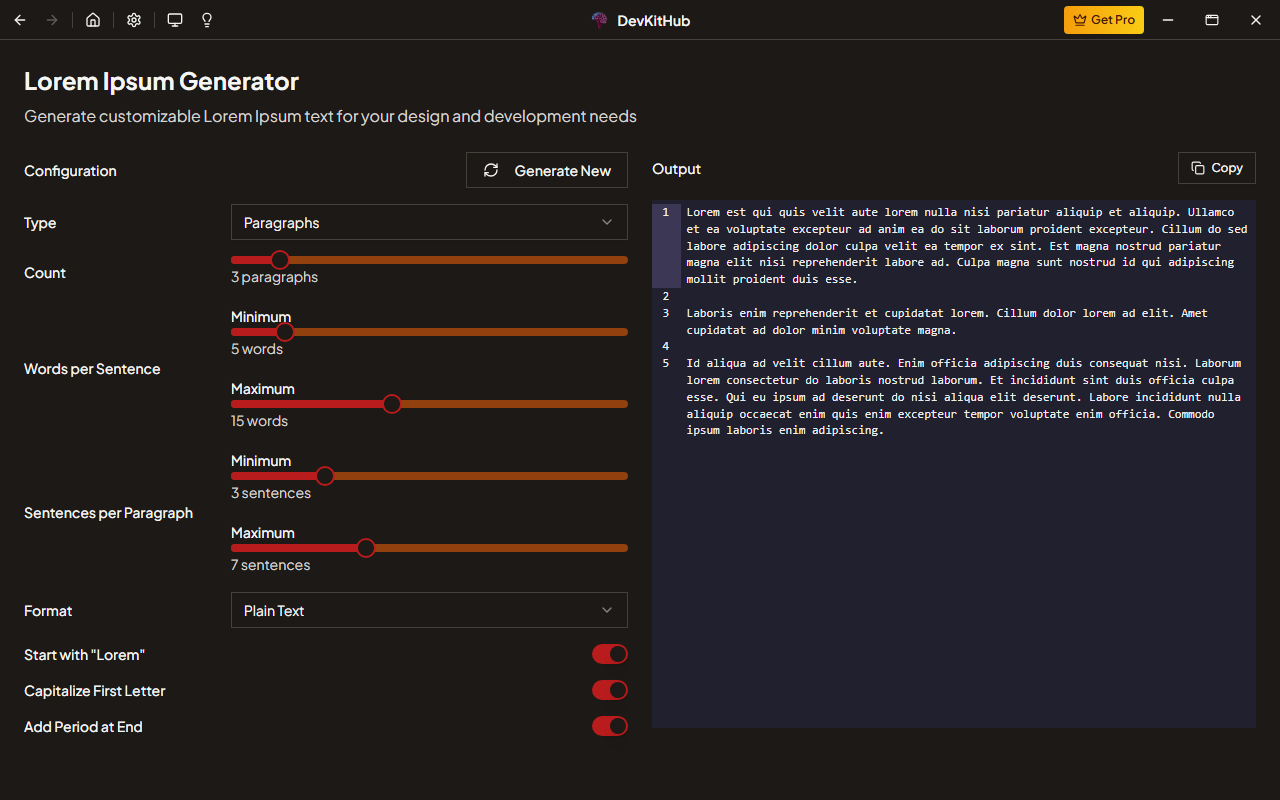Click the "3 paragraphs" value label
This screenshot has height=800, width=1280.
click(x=274, y=277)
